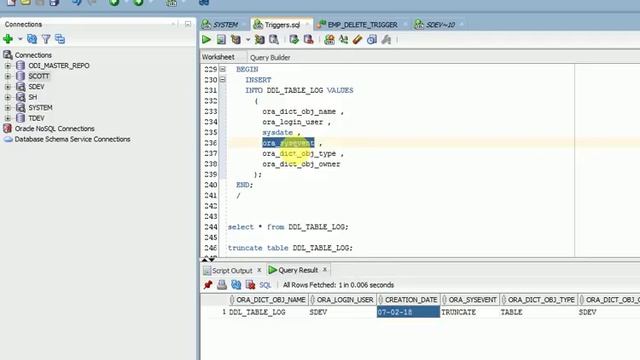Select Oracle NoSQL Connections
640x360 pixels.
pyautogui.click(x=54, y=129)
